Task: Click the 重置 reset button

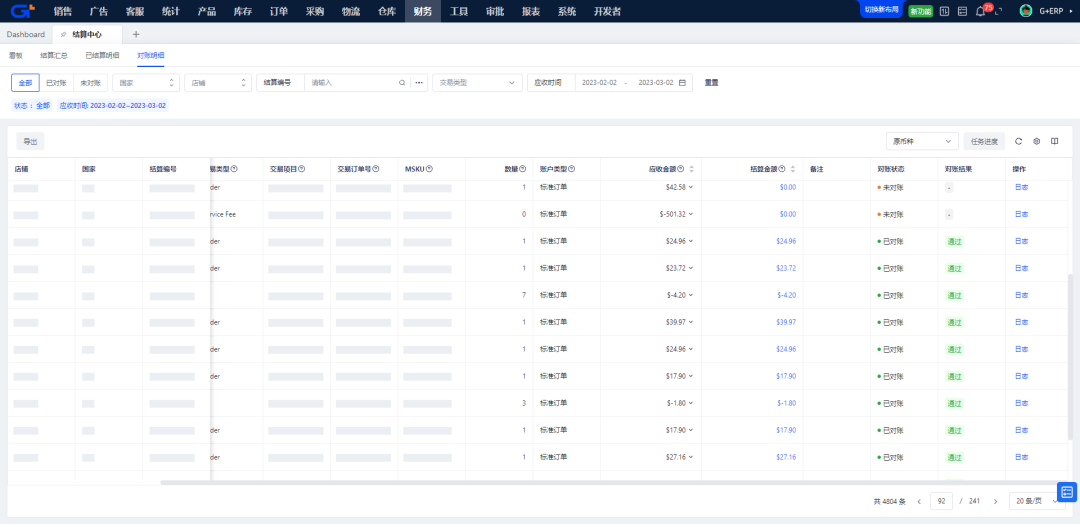Action: [x=711, y=83]
